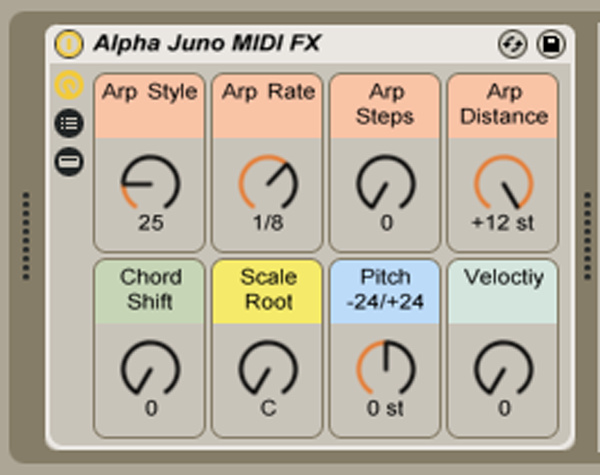Click the Hot-Swap Preset icon
The image size is (600, 475).
[512, 43]
